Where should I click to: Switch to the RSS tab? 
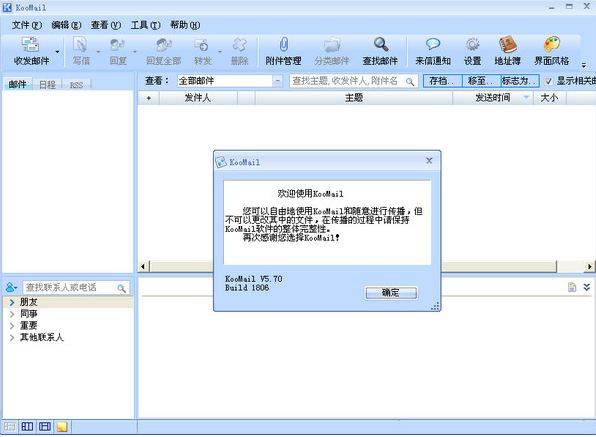(x=76, y=85)
